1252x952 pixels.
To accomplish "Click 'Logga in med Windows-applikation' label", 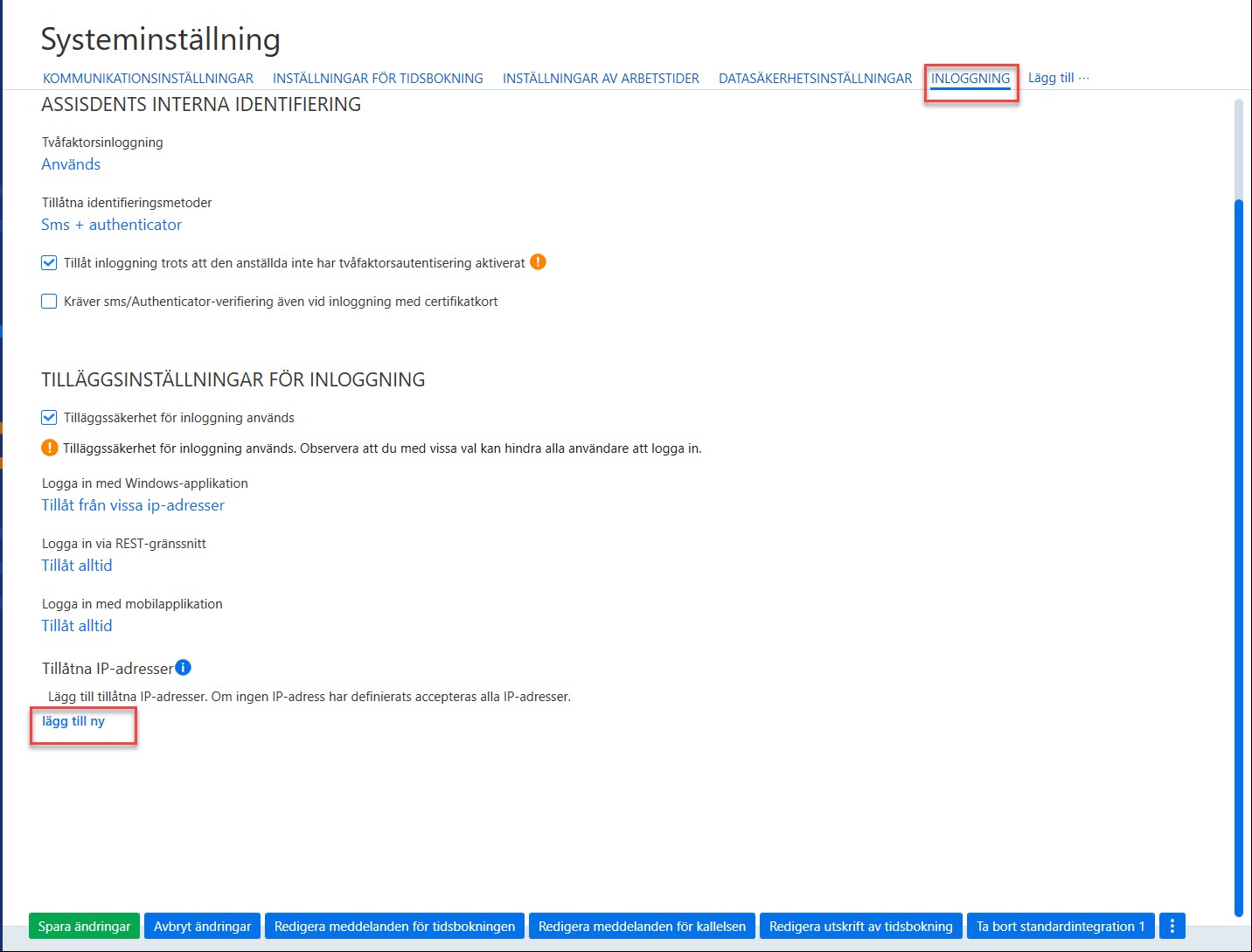I will tap(145, 483).
